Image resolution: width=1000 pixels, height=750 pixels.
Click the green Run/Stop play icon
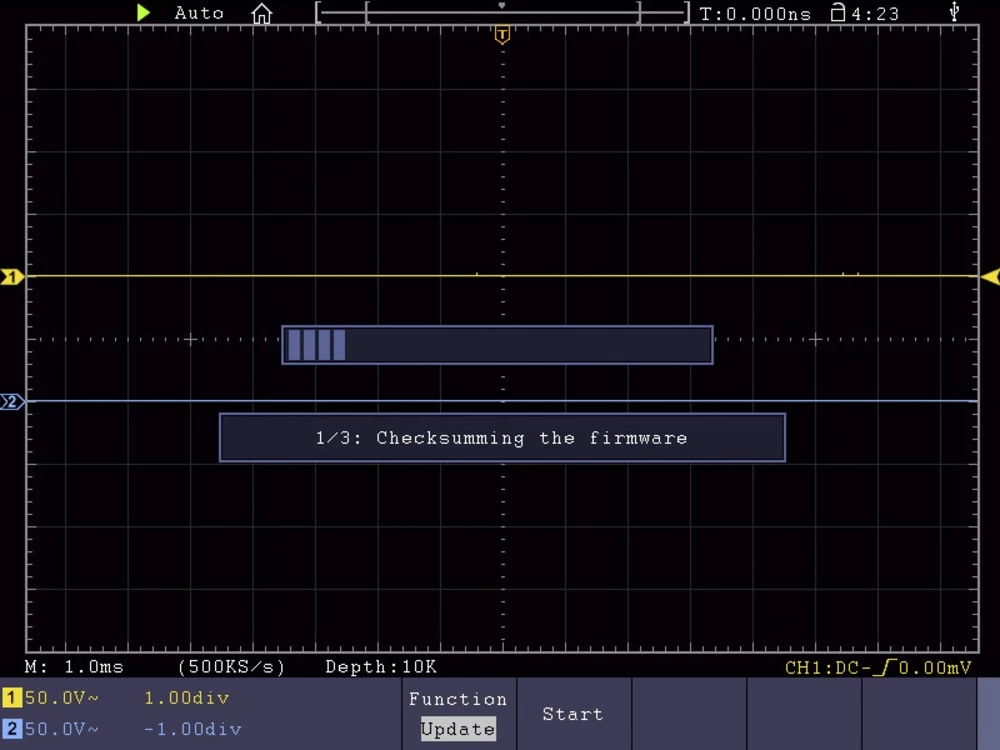144,13
